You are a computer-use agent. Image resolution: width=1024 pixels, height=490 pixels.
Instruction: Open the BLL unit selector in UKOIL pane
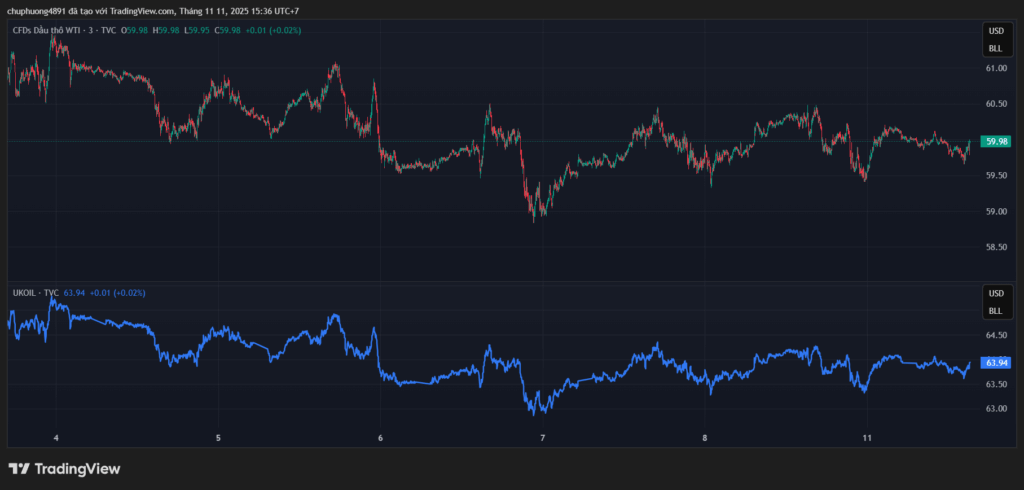point(995,310)
